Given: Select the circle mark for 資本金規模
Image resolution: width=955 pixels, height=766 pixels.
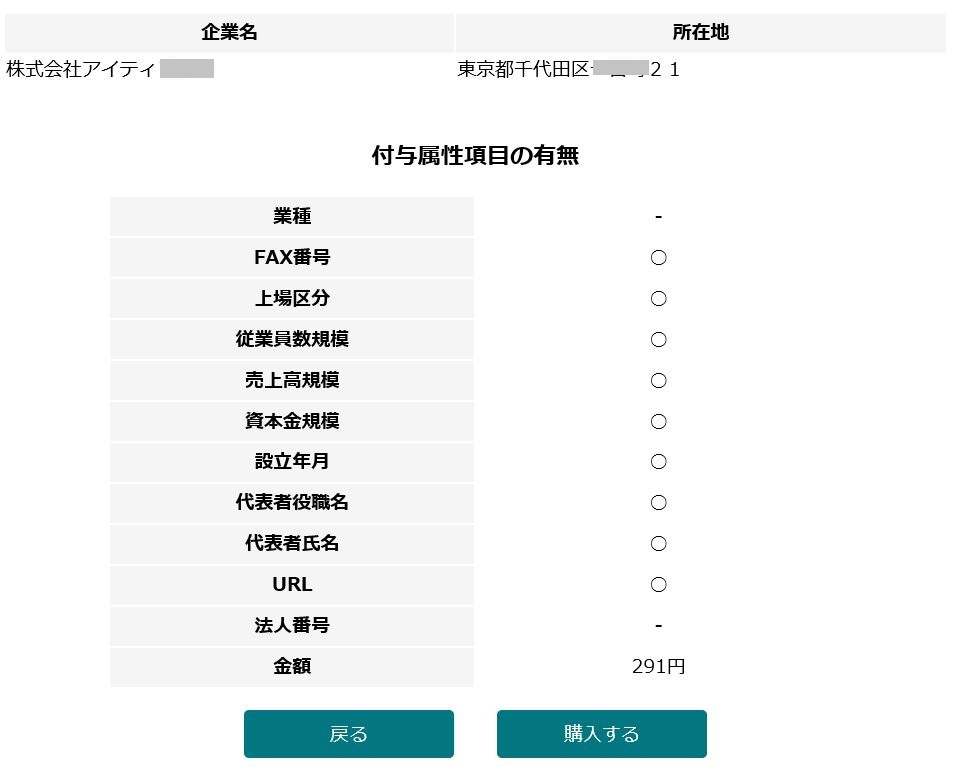Looking at the screenshot, I should click(x=658, y=421).
